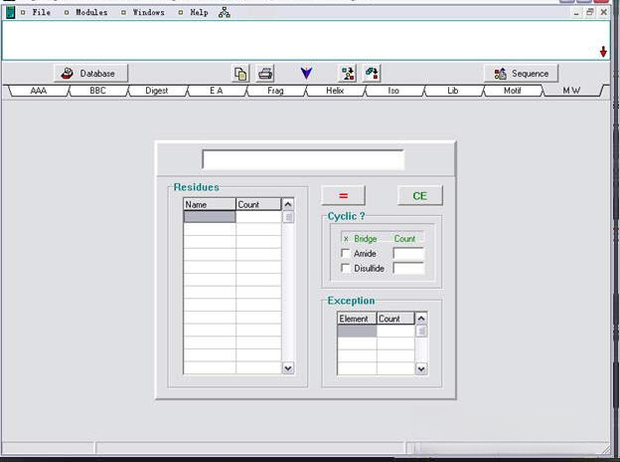
Task: Click the Bridge header in Cyclic panel
Action: (365, 239)
